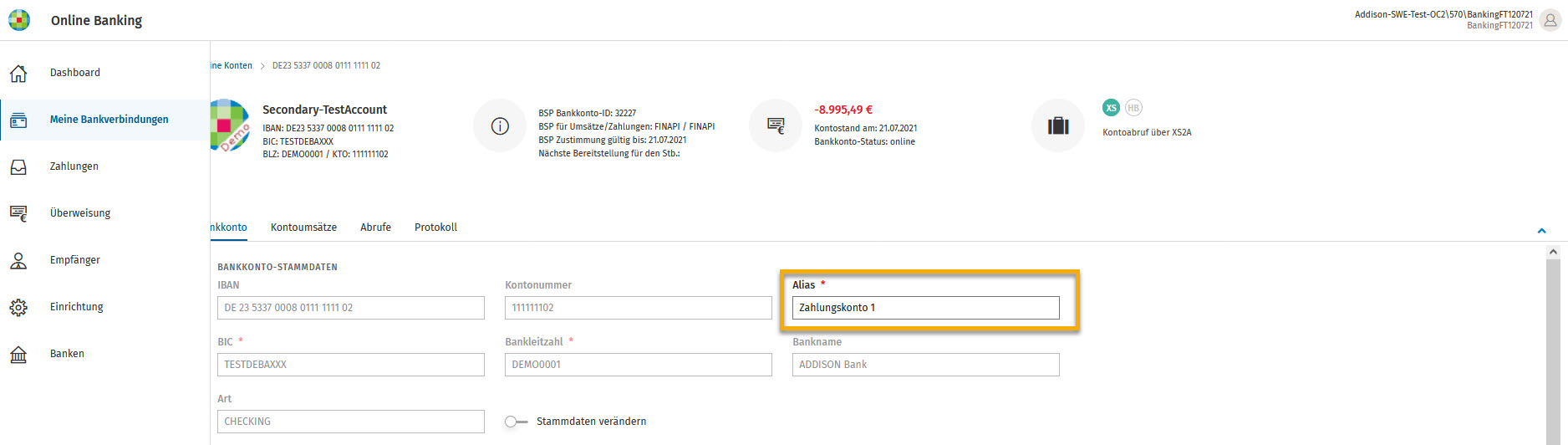Click the green XS badge
The image size is (1568, 445).
pos(1111,108)
